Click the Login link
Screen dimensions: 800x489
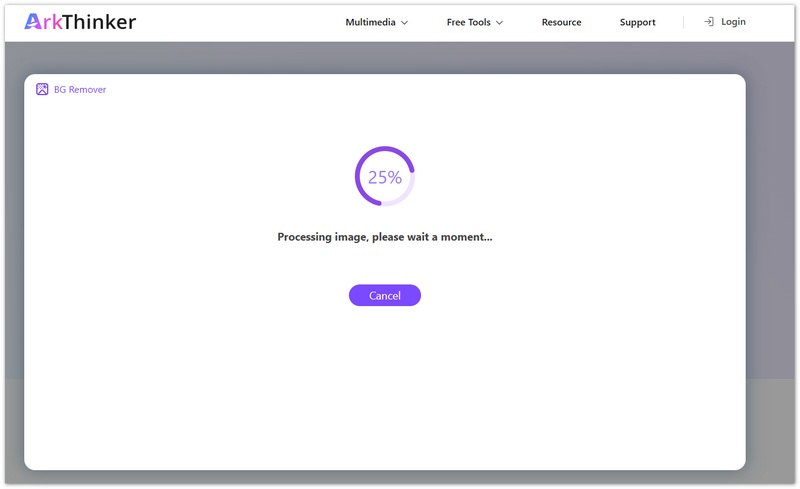(733, 21)
